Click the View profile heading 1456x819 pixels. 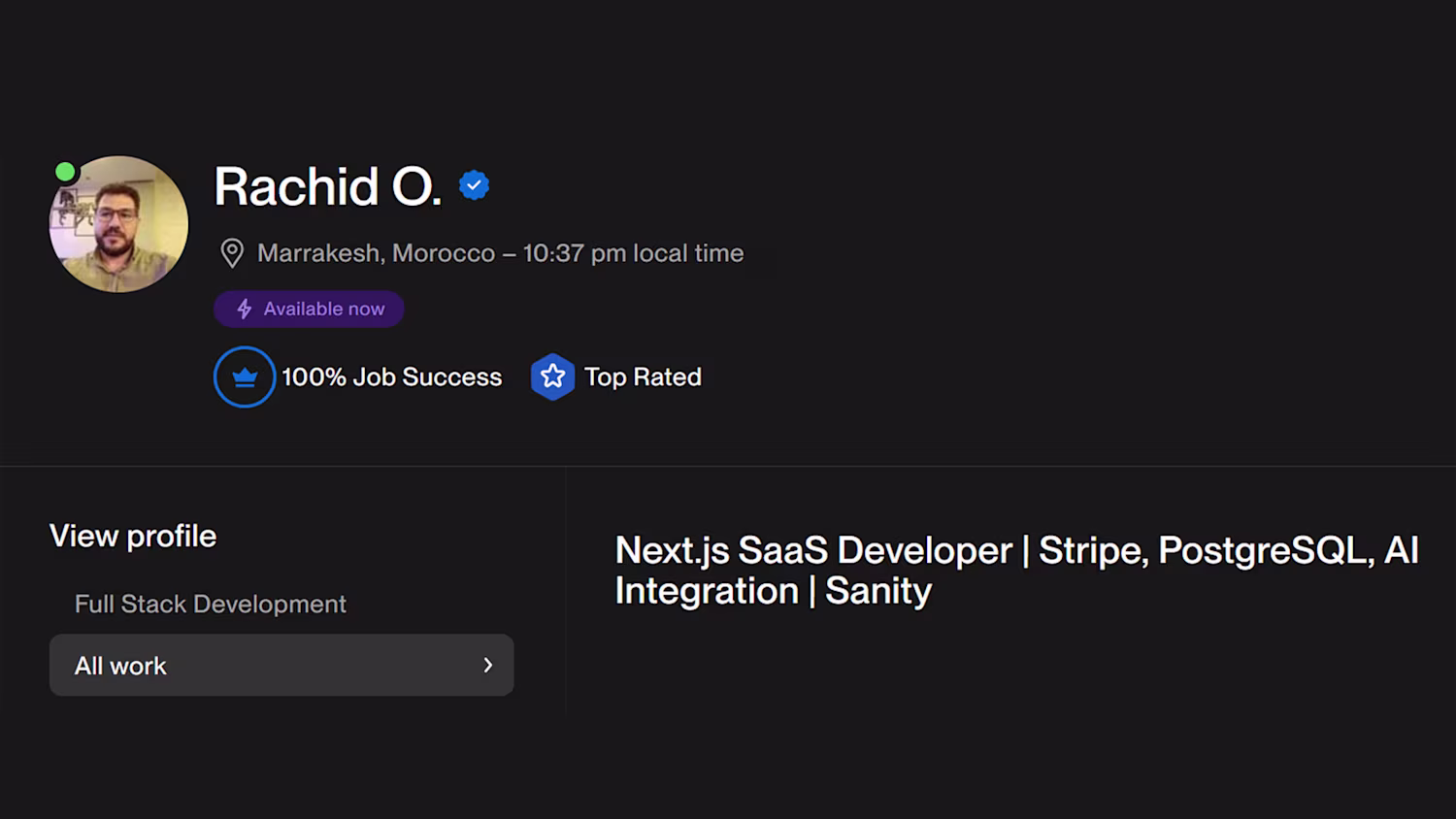coord(133,536)
